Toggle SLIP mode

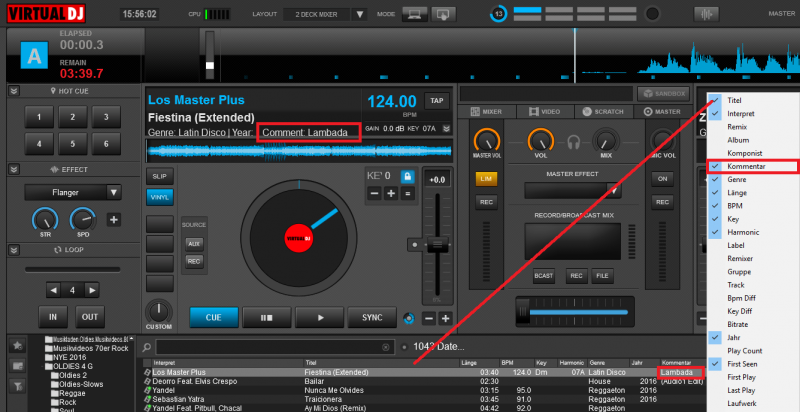(x=160, y=176)
